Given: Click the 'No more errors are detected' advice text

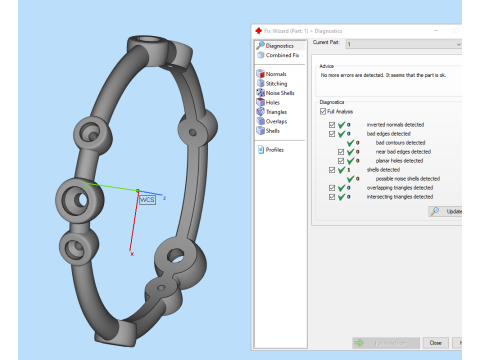Looking at the screenshot, I should coord(383,75).
